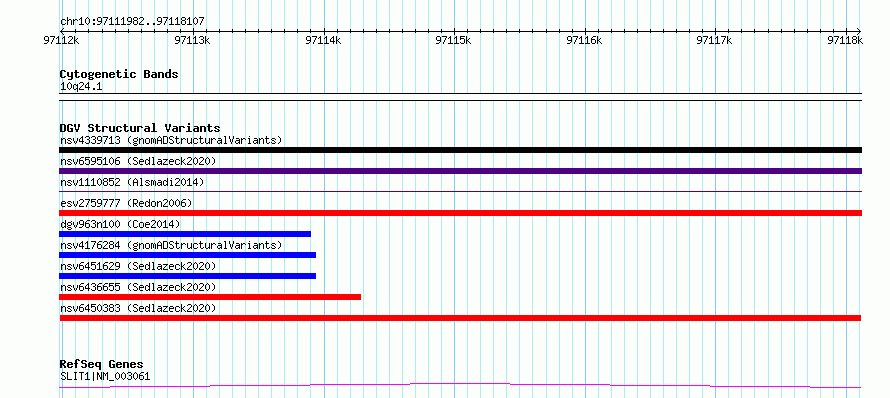
Task: Select the blue dgv963n100 variant bar
Action: pos(185,234)
